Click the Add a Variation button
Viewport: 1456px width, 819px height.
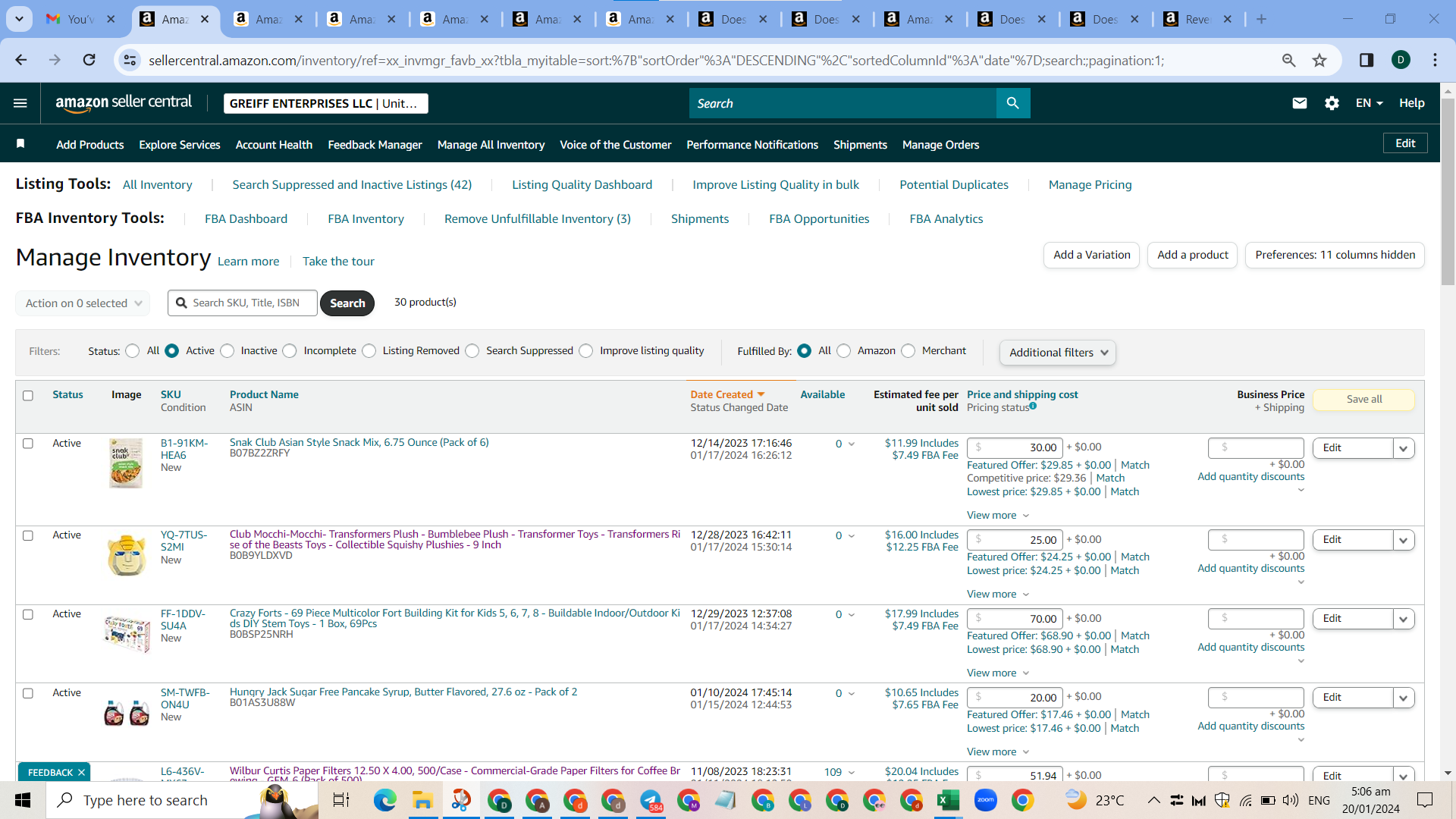tap(1091, 255)
